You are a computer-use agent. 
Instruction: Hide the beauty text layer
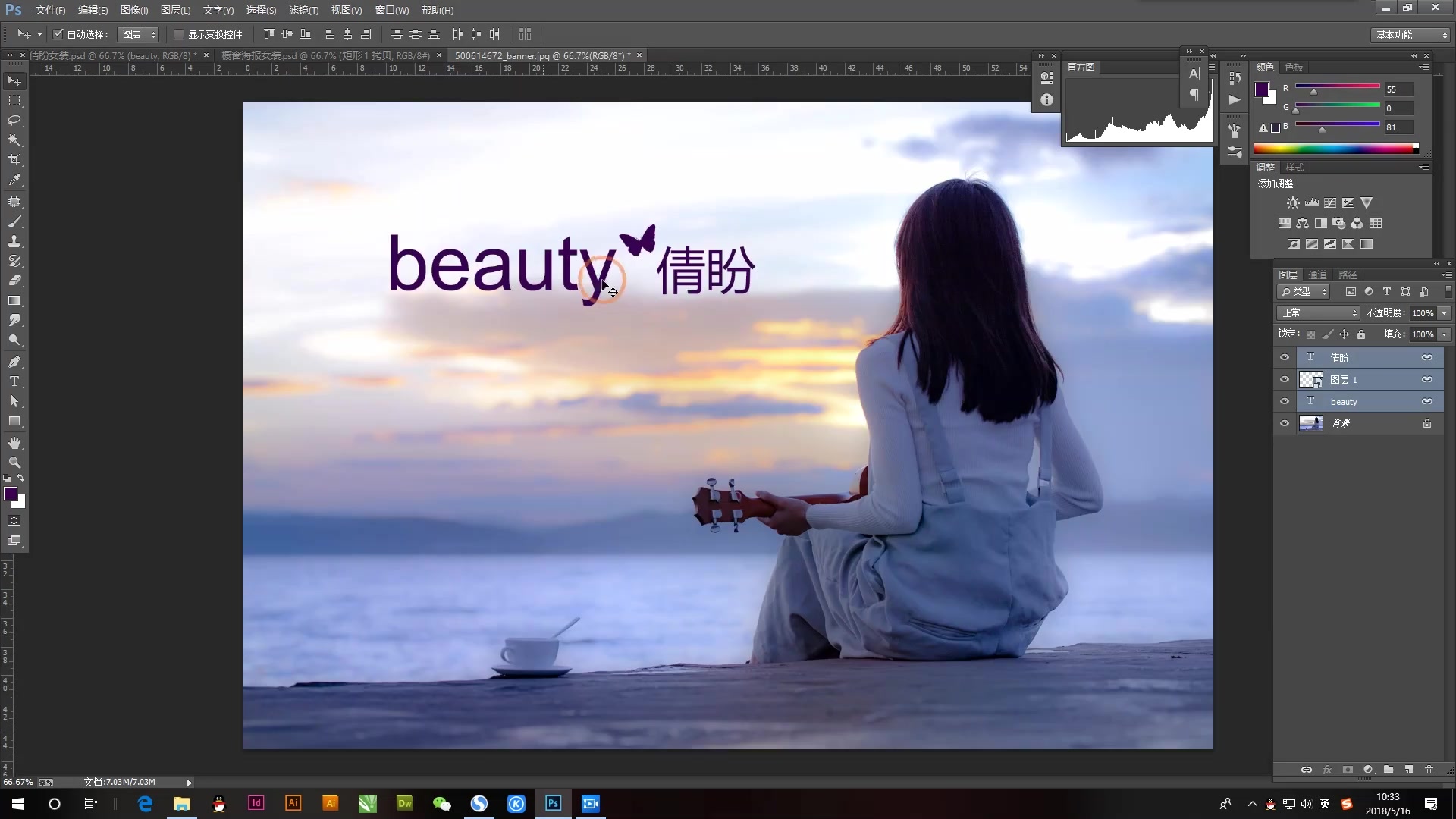tap(1284, 401)
